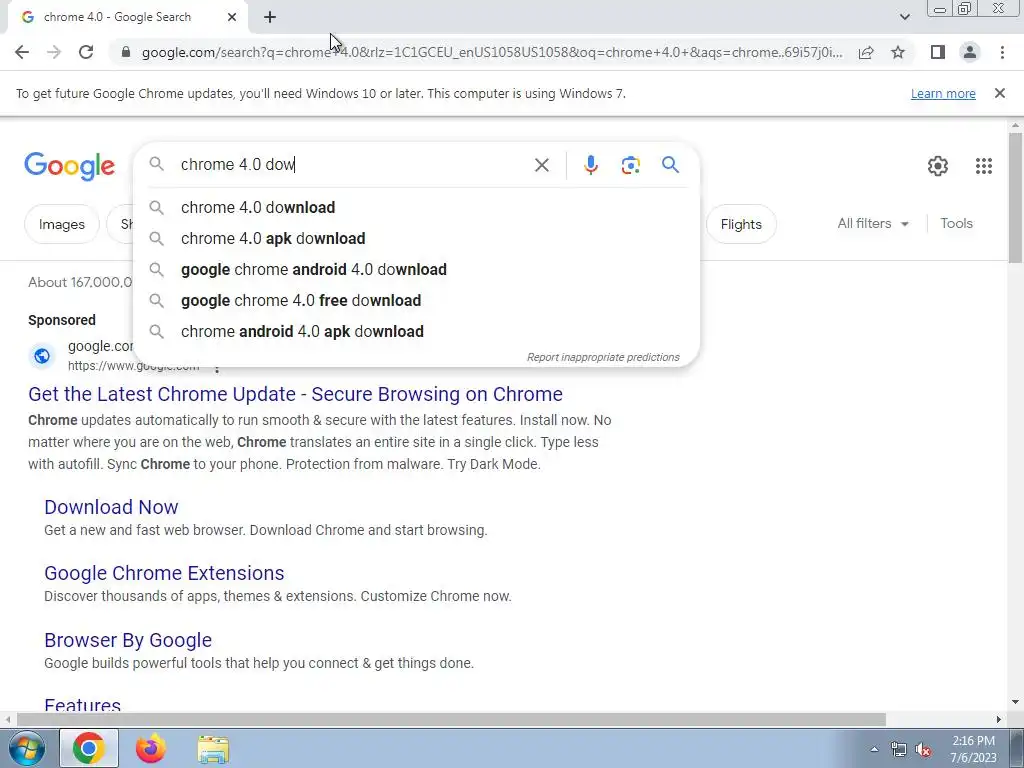Open the taskbar clock and date
This screenshot has width=1024, height=768.
coord(973,749)
